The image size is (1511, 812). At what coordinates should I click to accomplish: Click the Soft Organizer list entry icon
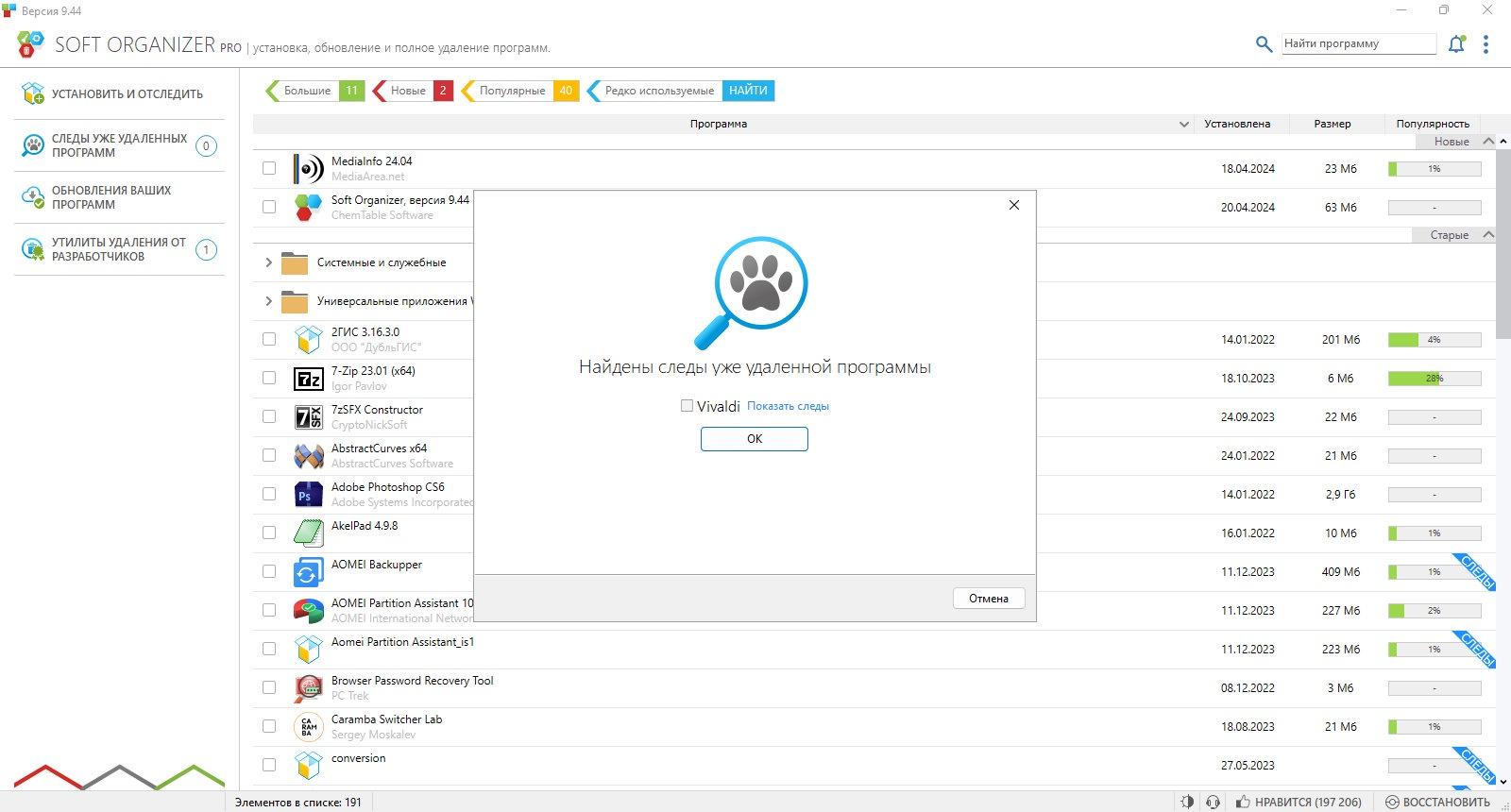(x=308, y=207)
